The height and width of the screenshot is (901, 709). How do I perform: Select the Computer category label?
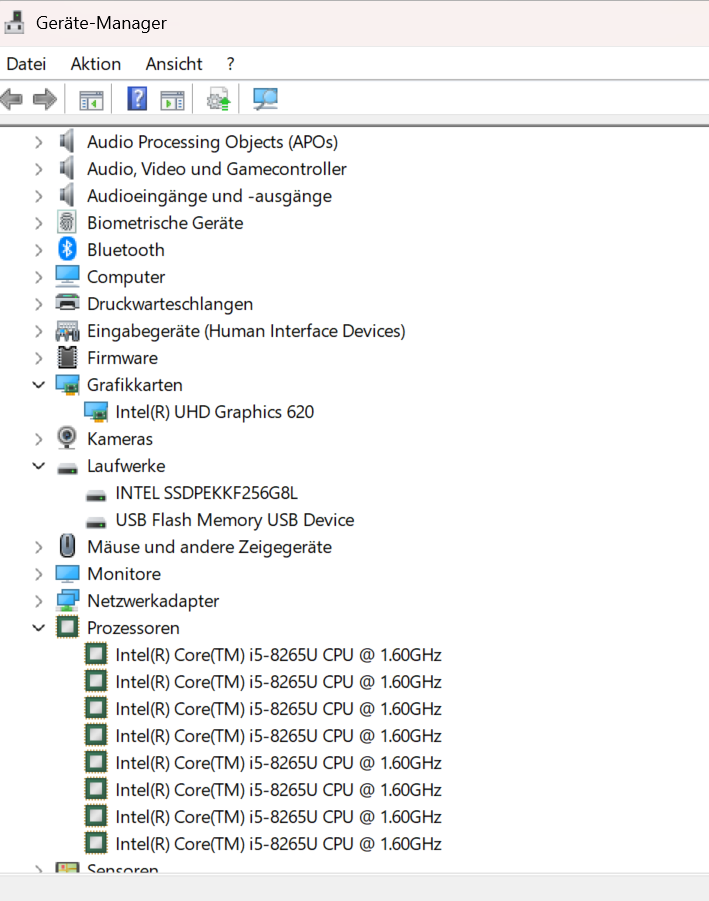pos(126,277)
